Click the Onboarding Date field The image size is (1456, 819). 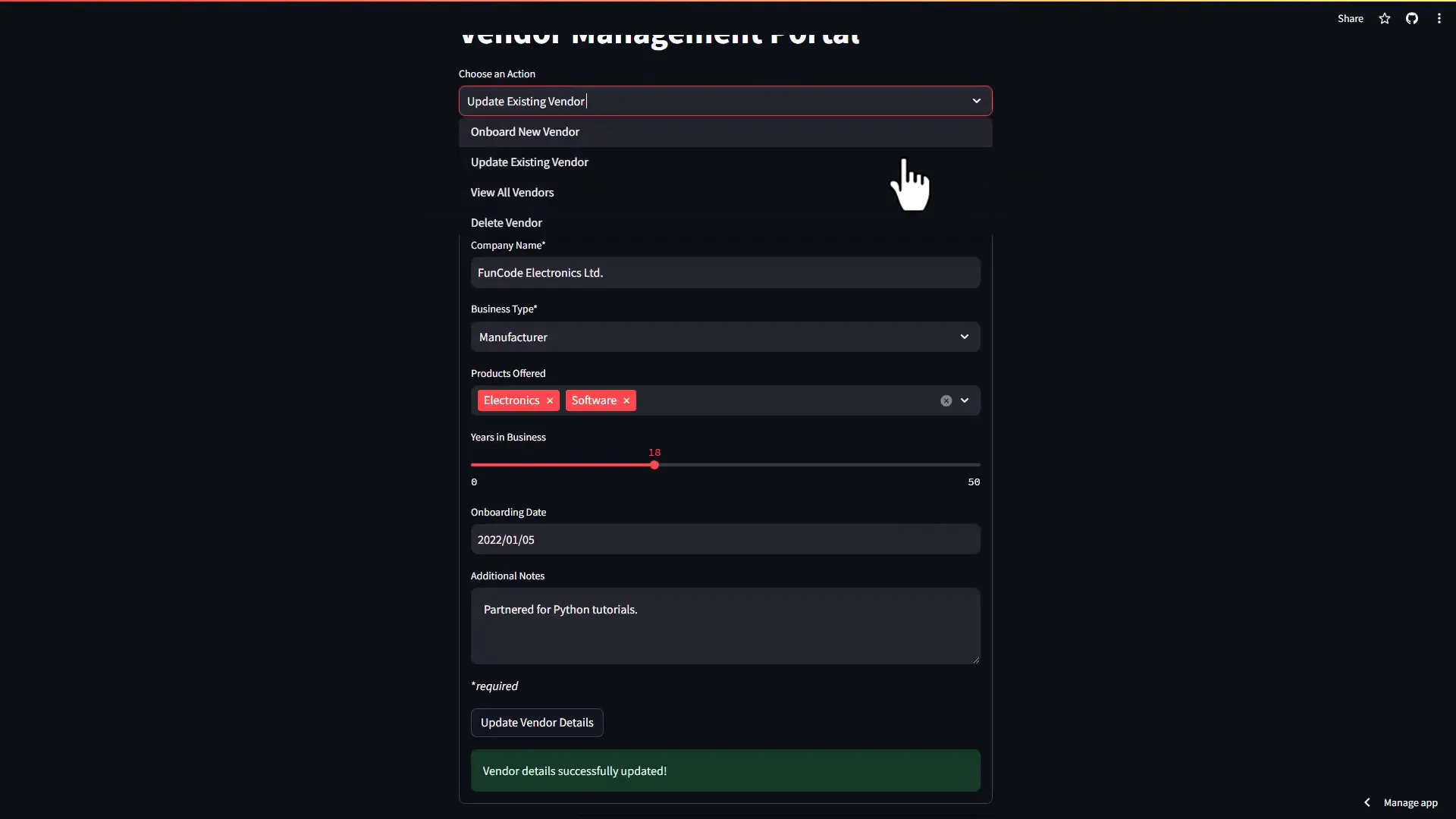pos(725,539)
